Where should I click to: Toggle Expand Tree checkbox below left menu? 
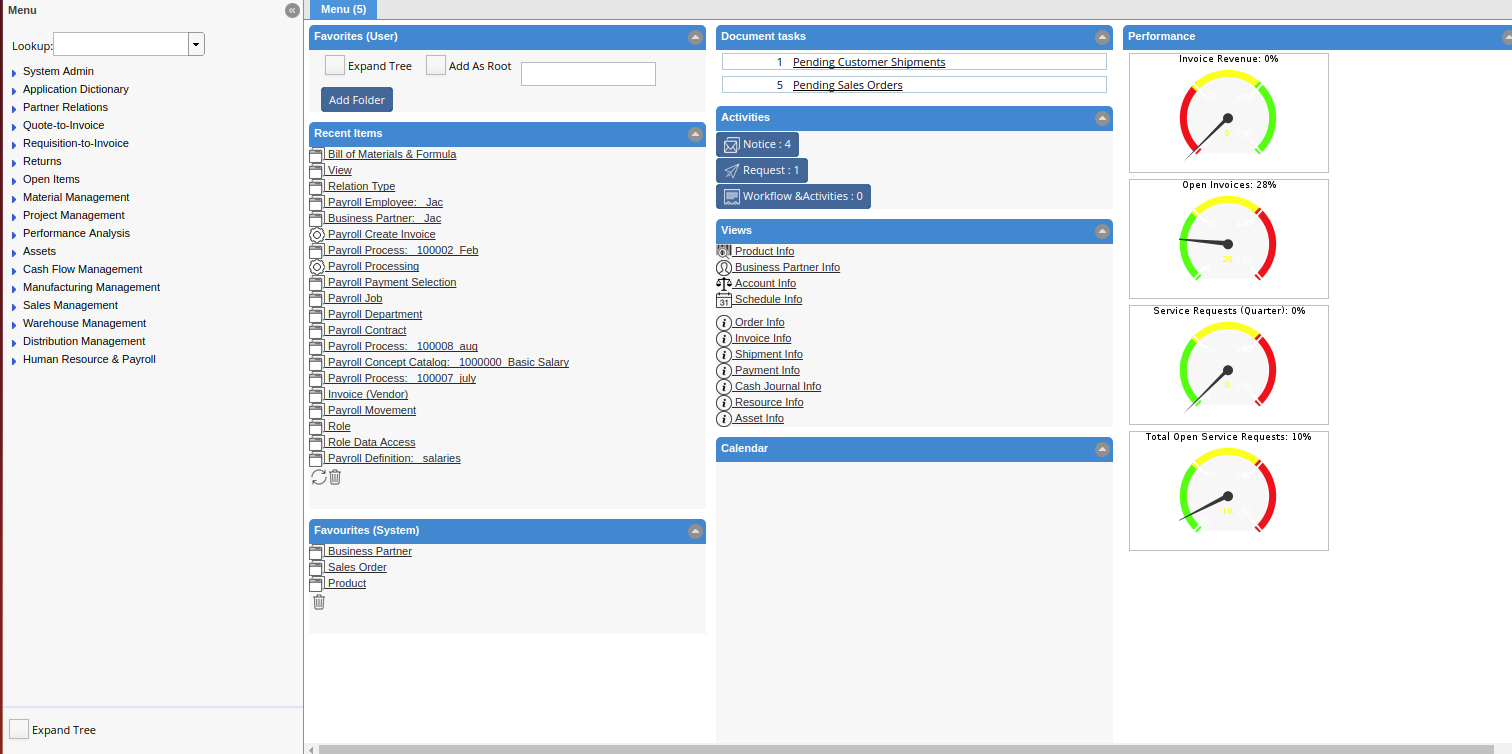(x=19, y=729)
